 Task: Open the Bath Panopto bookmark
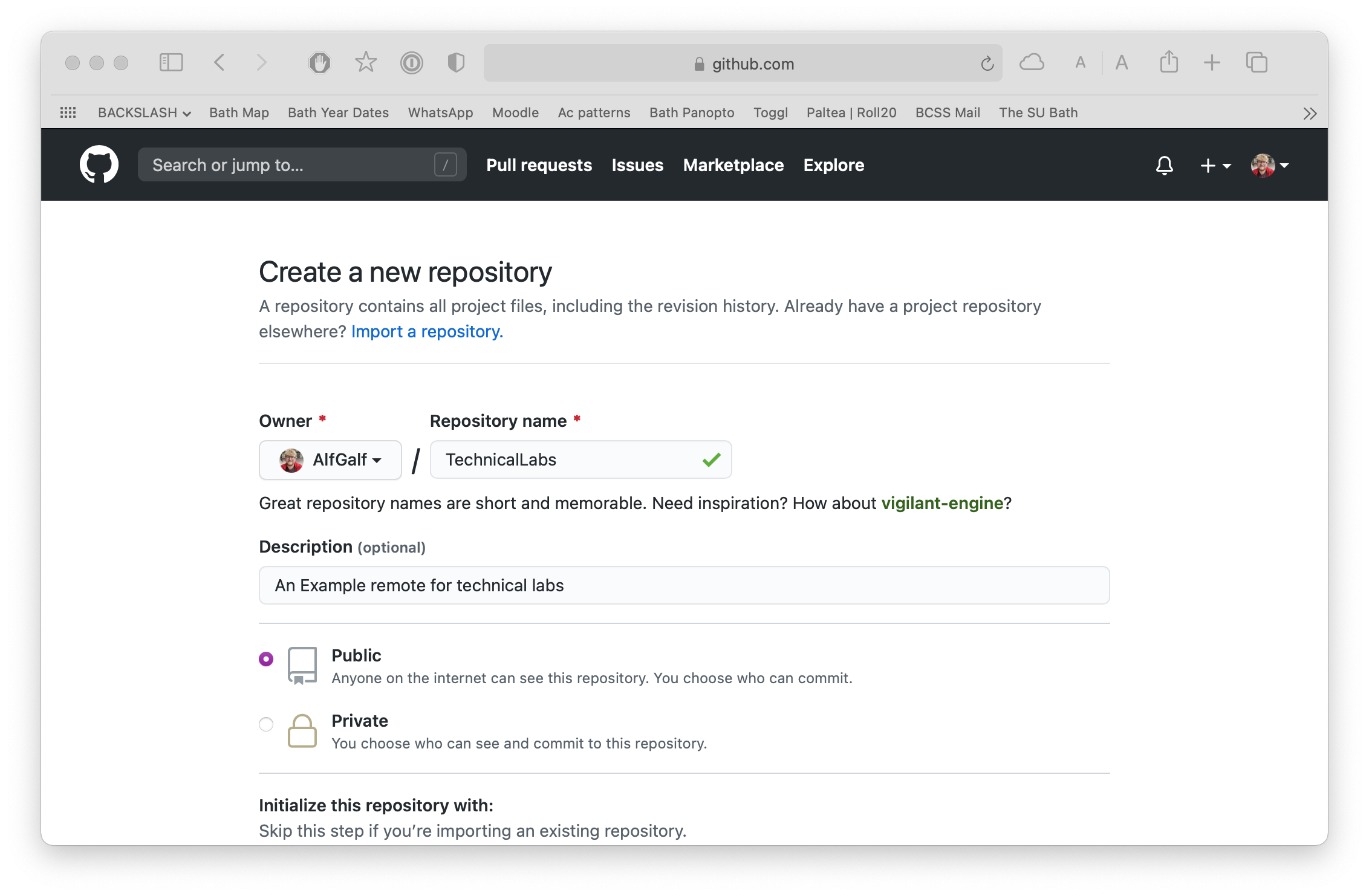tap(692, 112)
